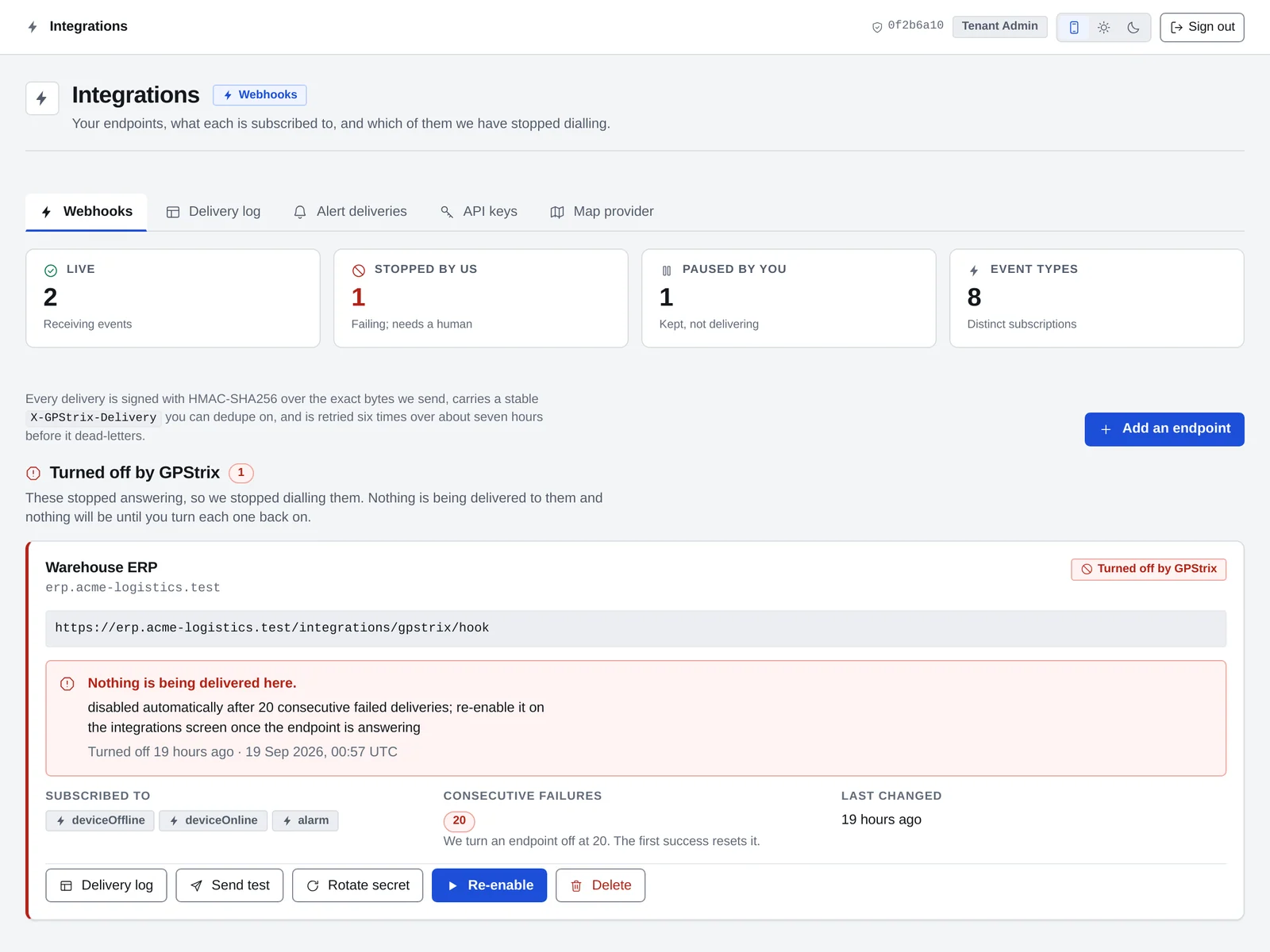The width and height of the screenshot is (1270, 952).
Task: Click the Distinct subscriptions caption
Action: coord(1022,324)
